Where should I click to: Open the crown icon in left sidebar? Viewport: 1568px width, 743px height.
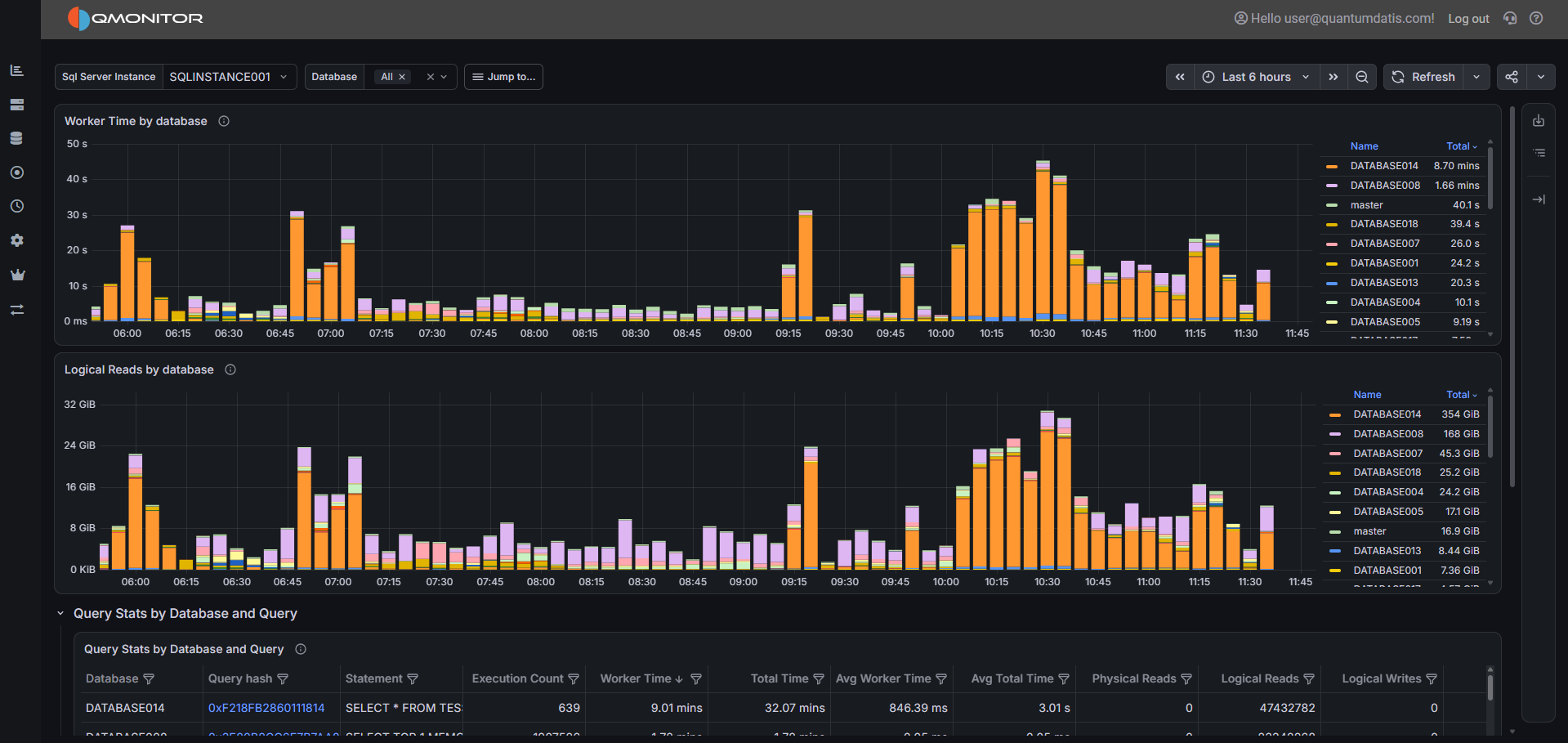tap(16, 275)
